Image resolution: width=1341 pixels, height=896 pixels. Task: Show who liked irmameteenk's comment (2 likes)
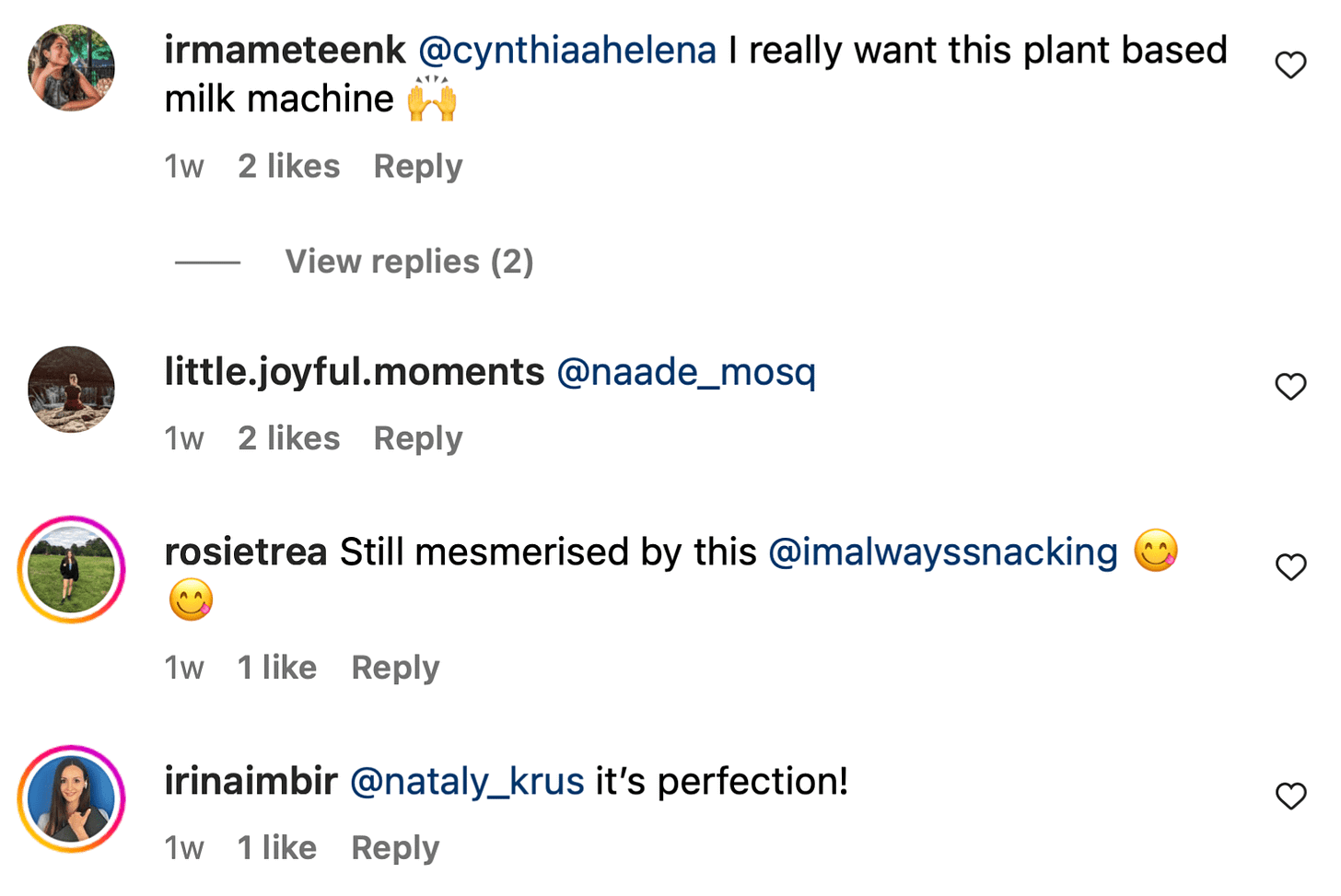point(288,167)
